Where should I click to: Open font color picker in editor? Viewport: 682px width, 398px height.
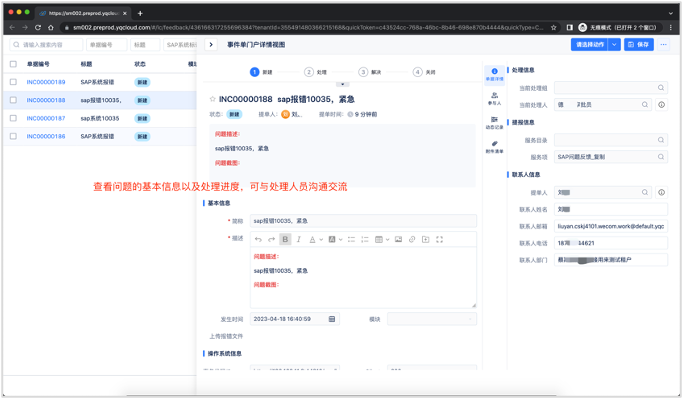(315, 239)
